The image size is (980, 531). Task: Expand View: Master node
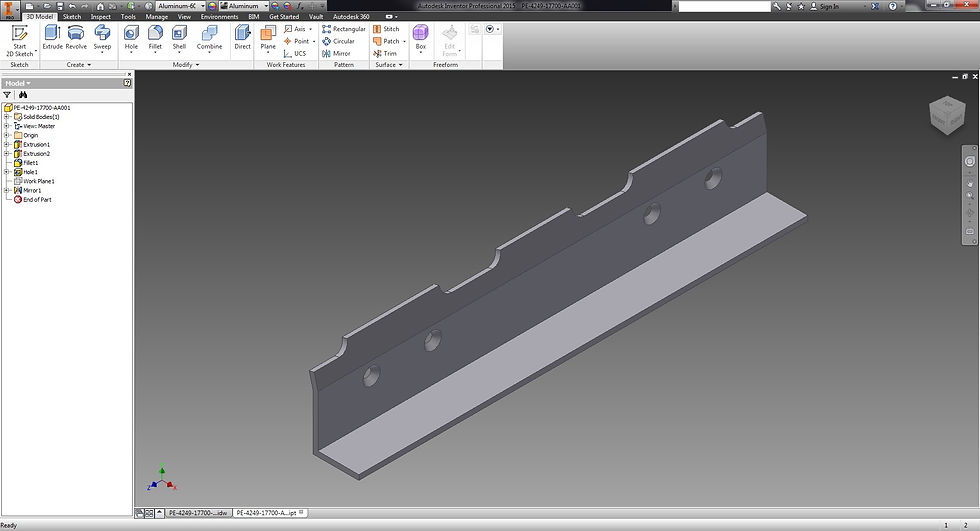pos(7,126)
